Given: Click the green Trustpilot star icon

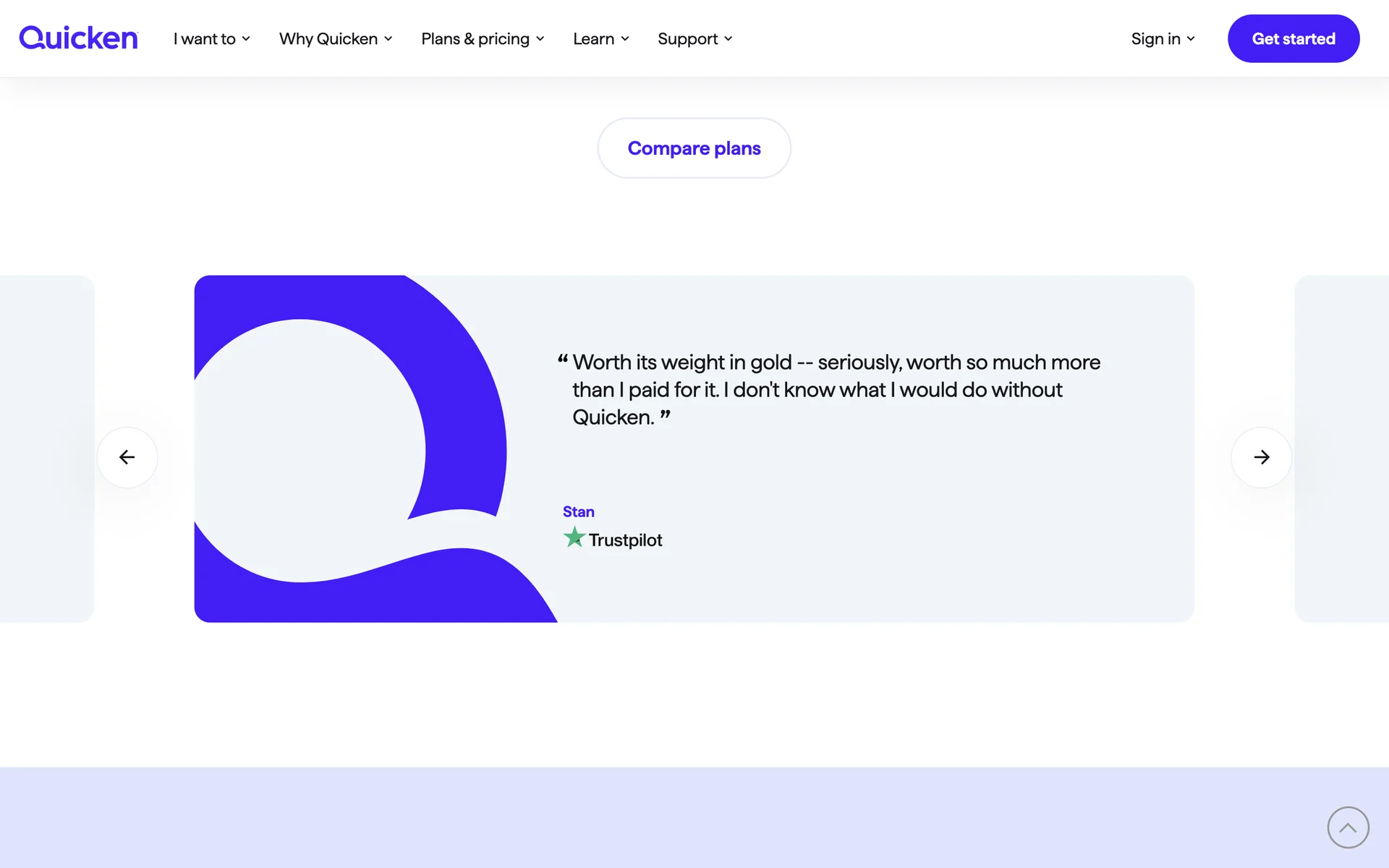Looking at the screenshot, I should click(574, 537).
